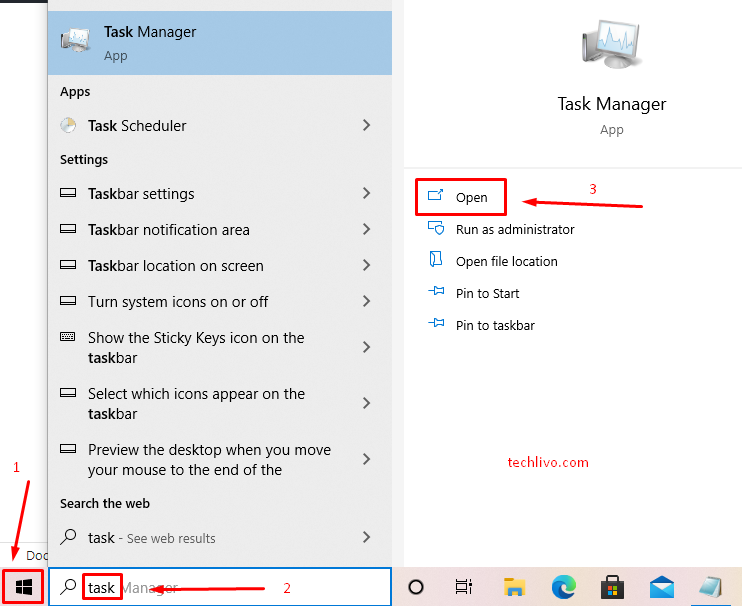Expand web results chevron for task
Image resolution: width=742 pixels, height=606 pixels.
[x=366, y=537]
